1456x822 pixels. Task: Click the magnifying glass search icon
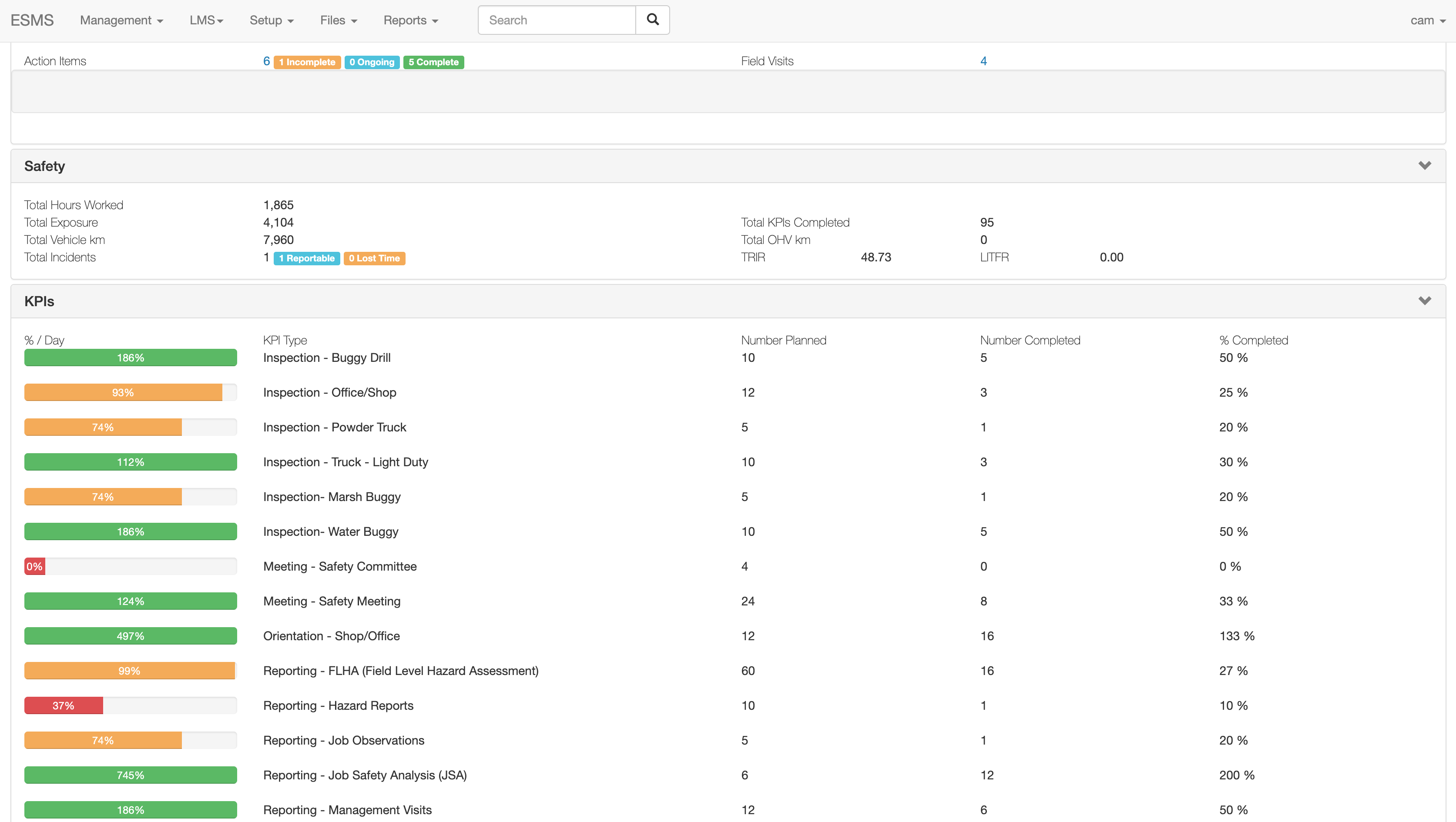click(652, 20)
